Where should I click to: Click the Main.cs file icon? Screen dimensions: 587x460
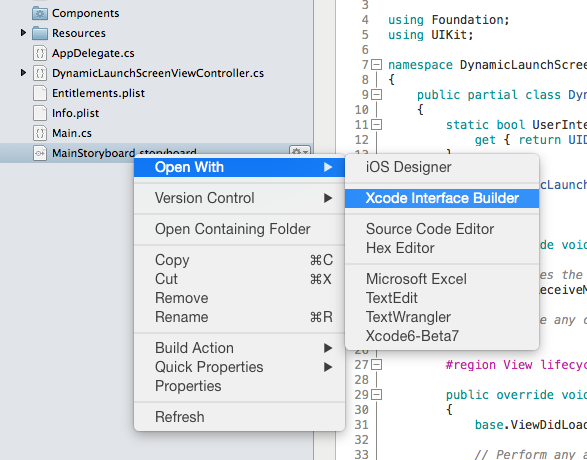(40, 133)
